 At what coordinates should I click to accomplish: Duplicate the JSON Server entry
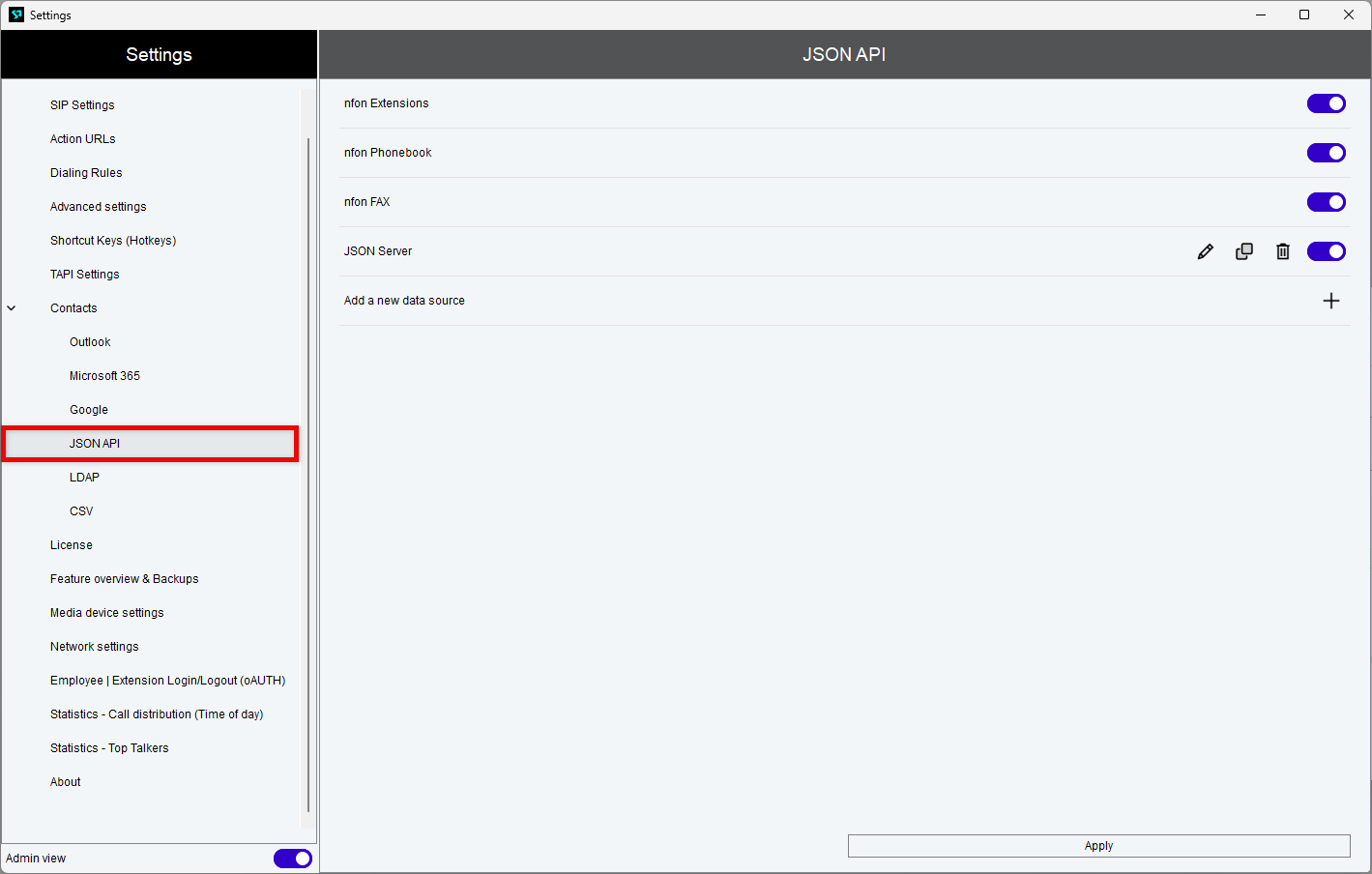[1244, 251]
